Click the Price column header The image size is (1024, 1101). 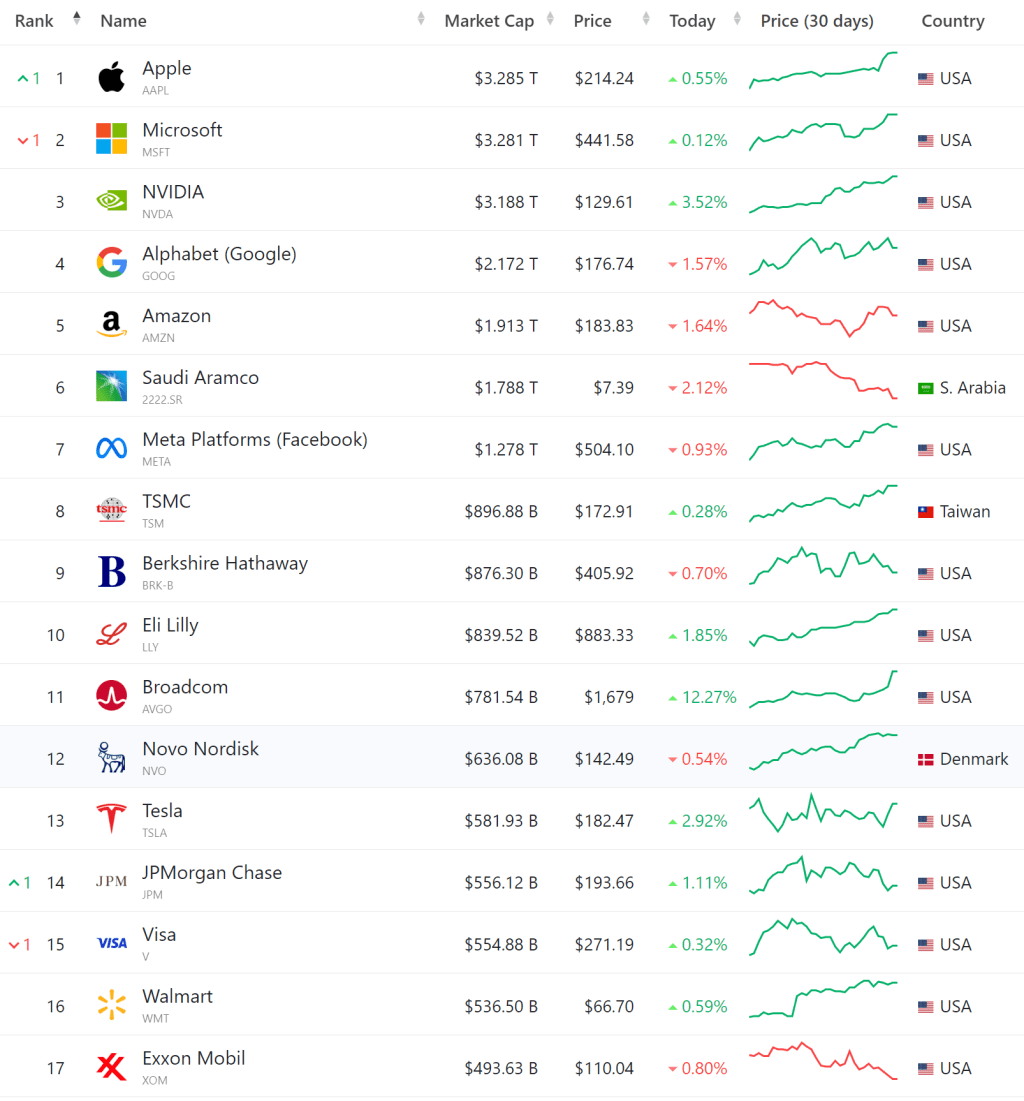pyautogui.click(x=592, y=21)
